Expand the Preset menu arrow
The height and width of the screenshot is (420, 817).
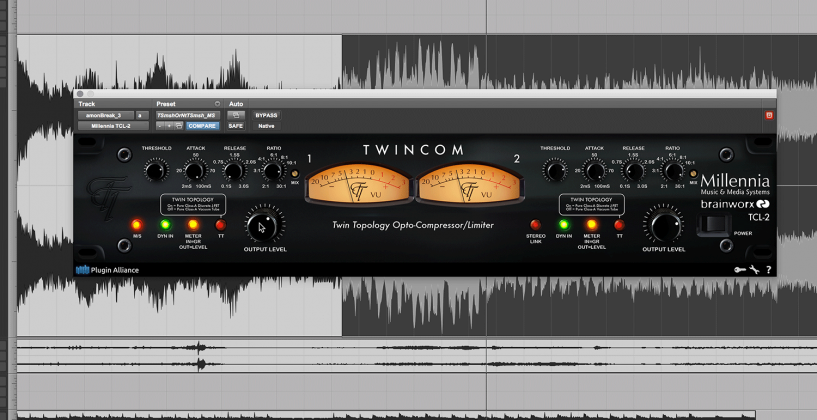point(217,103)
